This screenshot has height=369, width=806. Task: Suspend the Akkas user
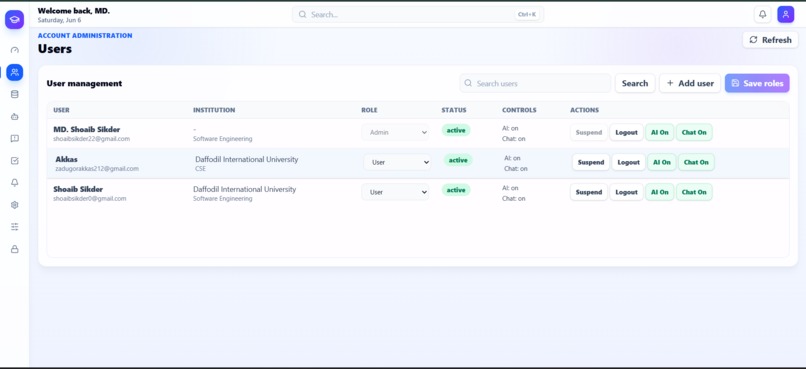(591, 162)
